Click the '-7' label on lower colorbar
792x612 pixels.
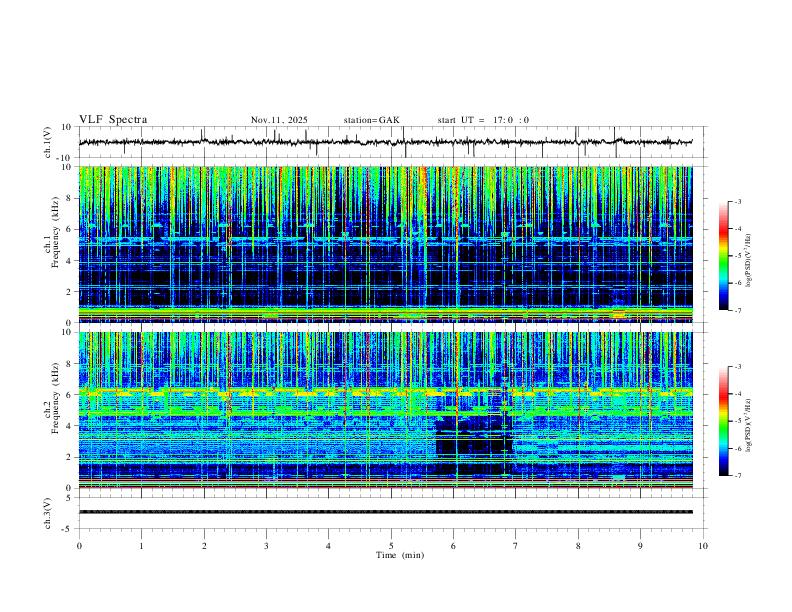pyautogui.click(x=737, y=476)
